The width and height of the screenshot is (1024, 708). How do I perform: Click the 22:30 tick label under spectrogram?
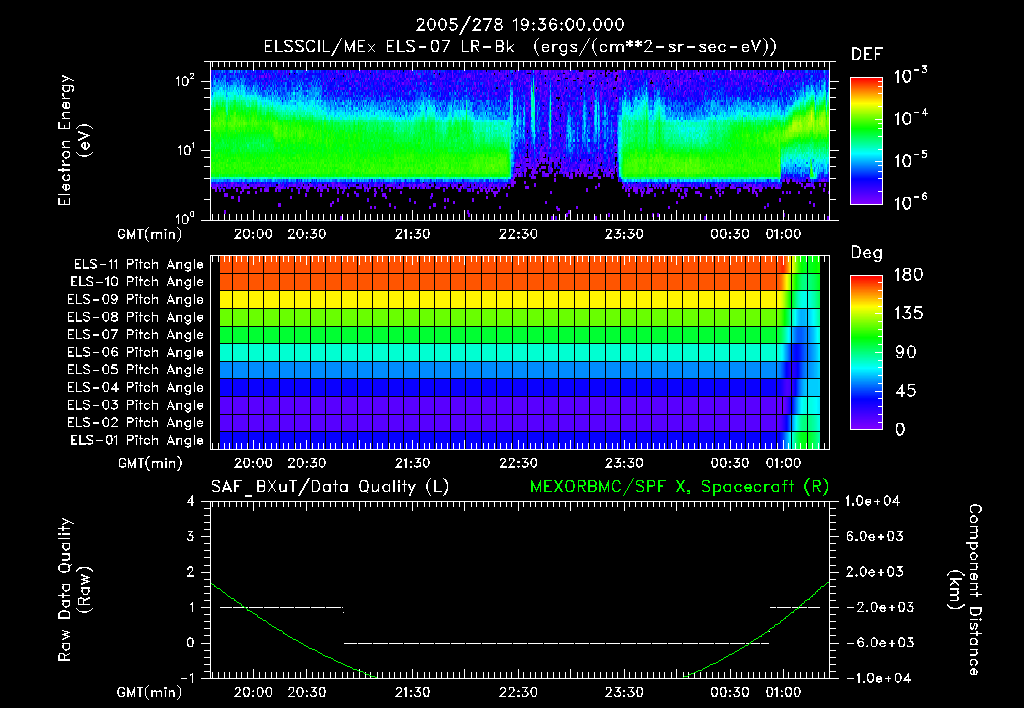[x=518, y=234]
